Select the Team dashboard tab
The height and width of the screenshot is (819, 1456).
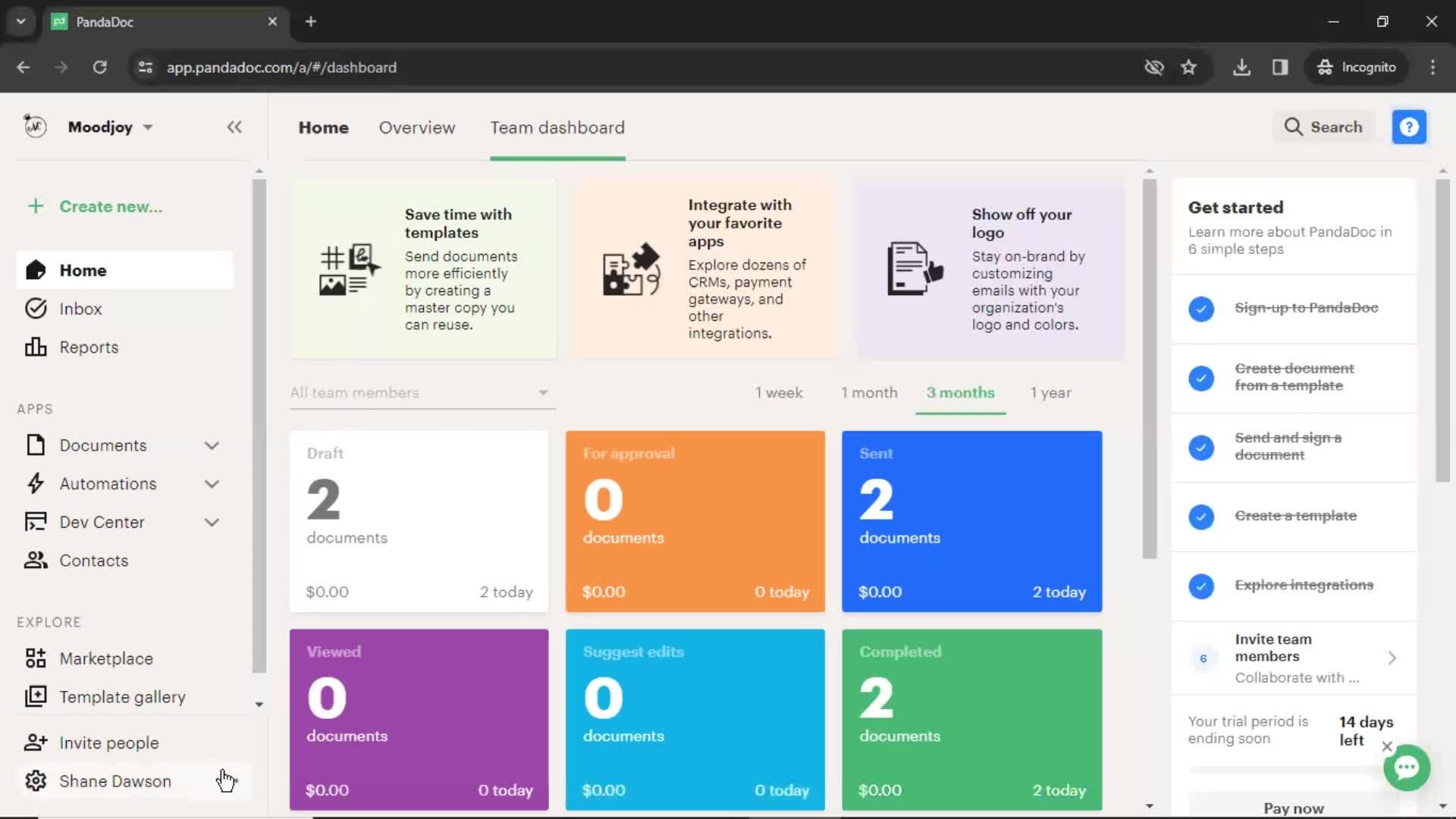click(x=557, y=127)
